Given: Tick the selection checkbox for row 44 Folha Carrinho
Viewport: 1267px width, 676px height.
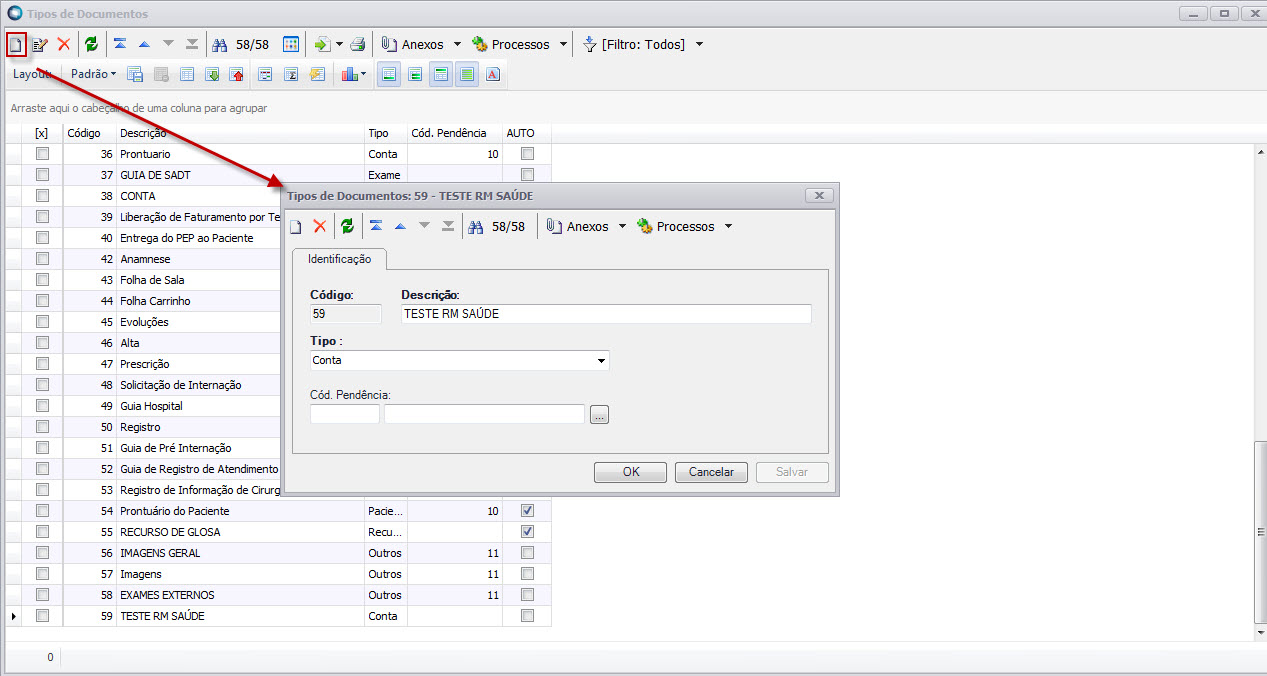Looking at the screenshot, I should click(x=42, y=301).
